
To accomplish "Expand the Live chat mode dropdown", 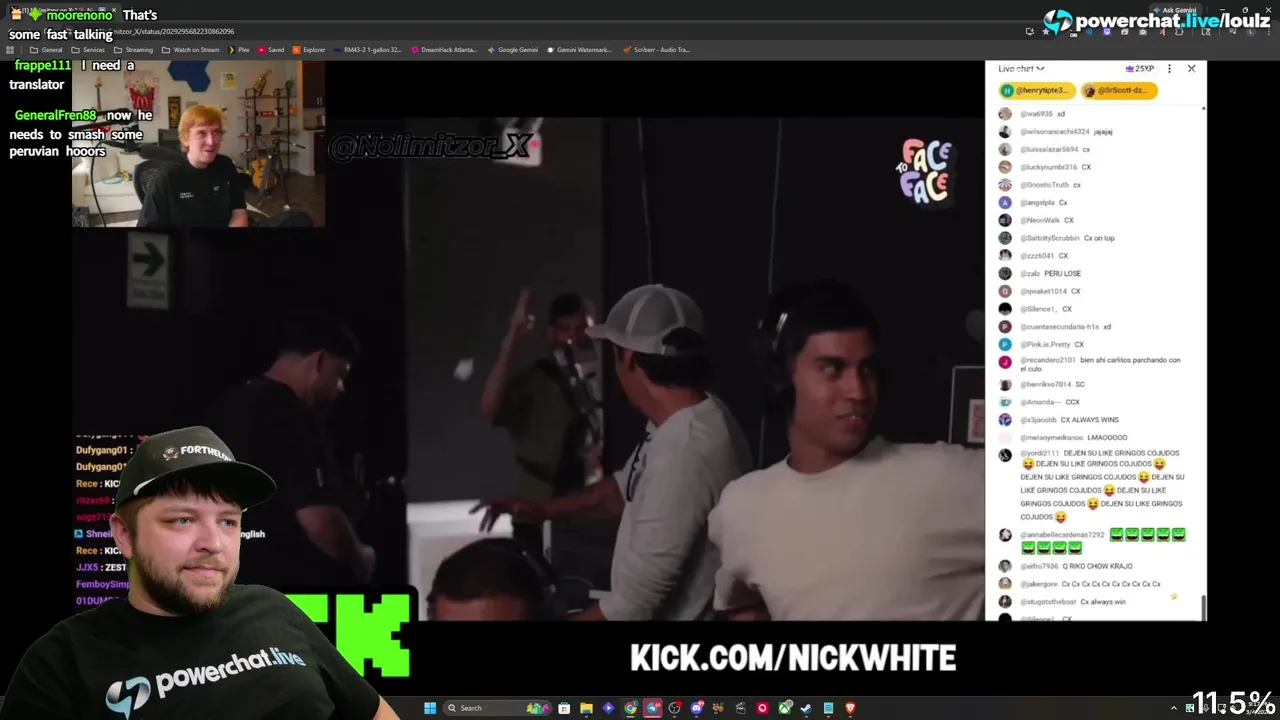I will pyautogui.click(x=1021, y=69).
